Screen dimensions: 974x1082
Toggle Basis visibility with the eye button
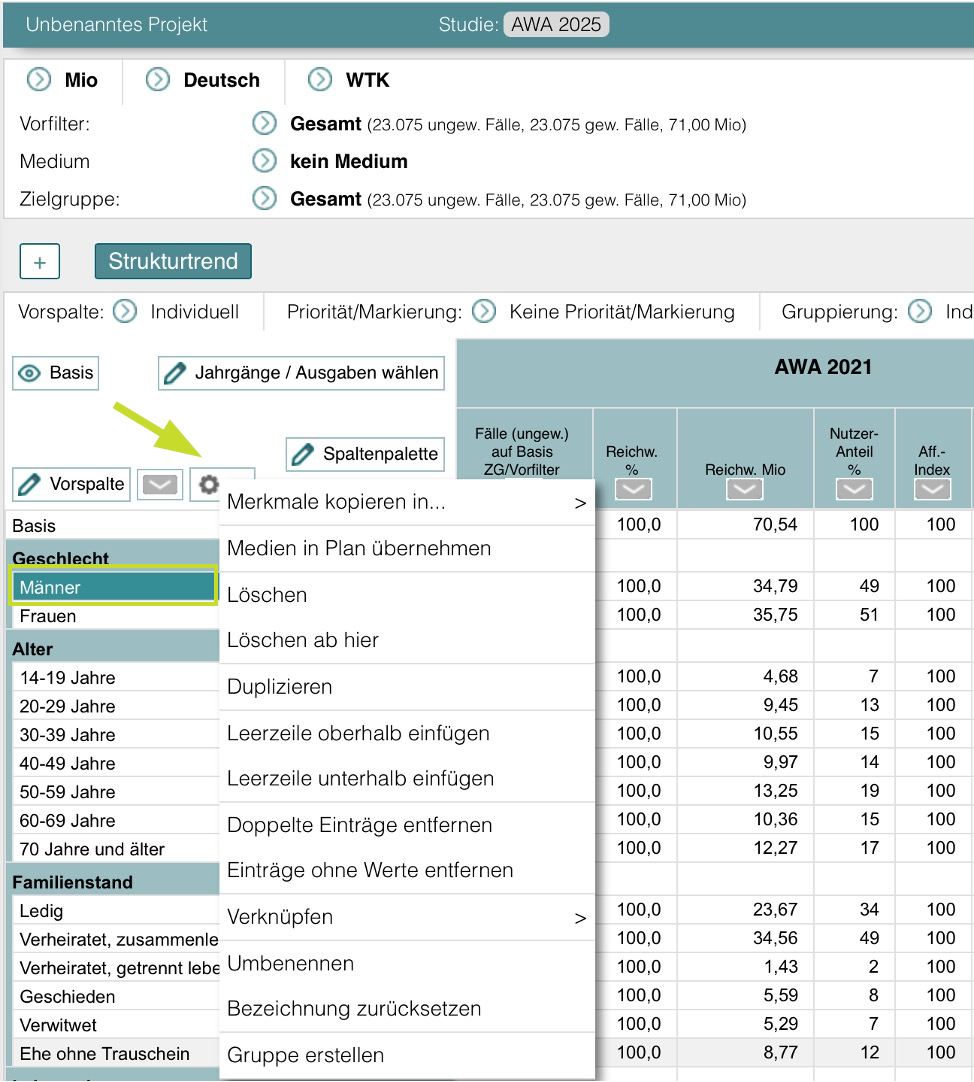point(56,373)
